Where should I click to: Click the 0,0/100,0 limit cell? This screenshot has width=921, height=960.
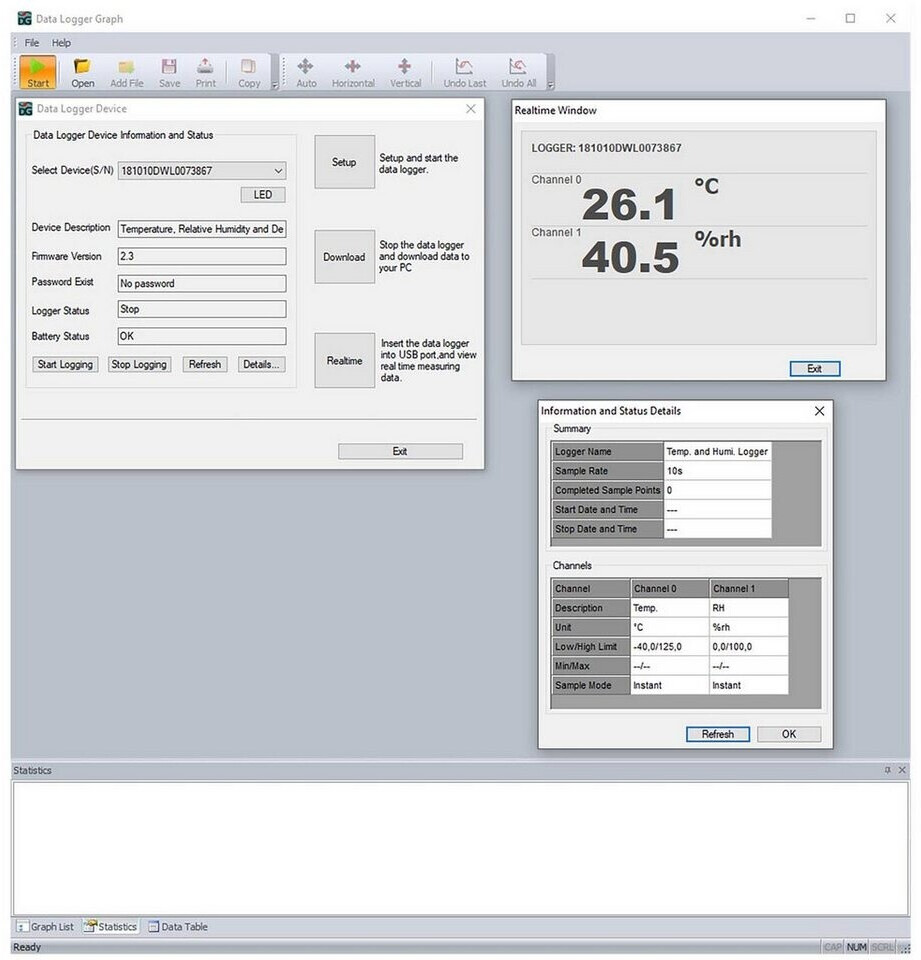point(749,647)
